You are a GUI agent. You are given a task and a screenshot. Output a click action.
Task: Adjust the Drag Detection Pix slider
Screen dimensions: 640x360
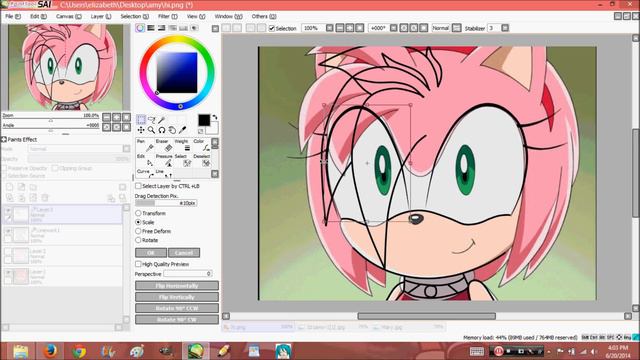click(166, 203)
